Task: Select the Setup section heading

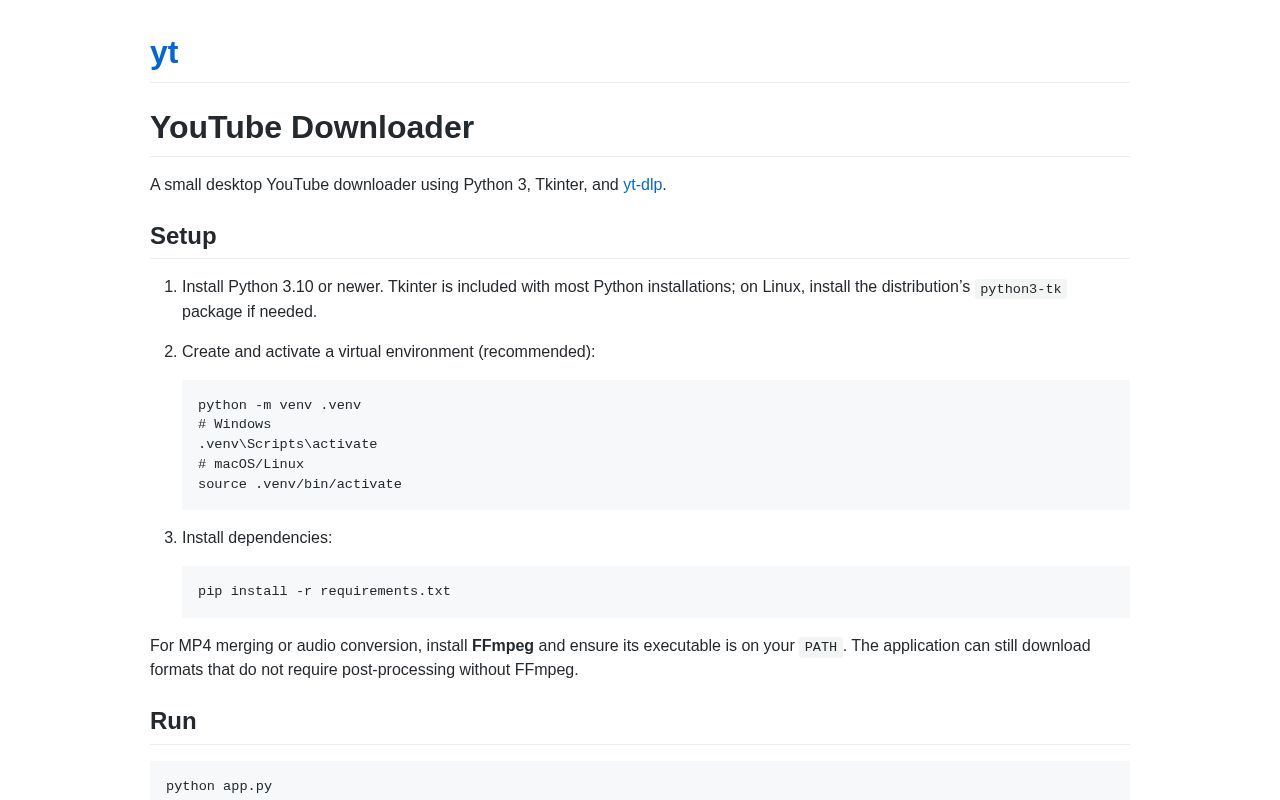Action: point(183,236)
